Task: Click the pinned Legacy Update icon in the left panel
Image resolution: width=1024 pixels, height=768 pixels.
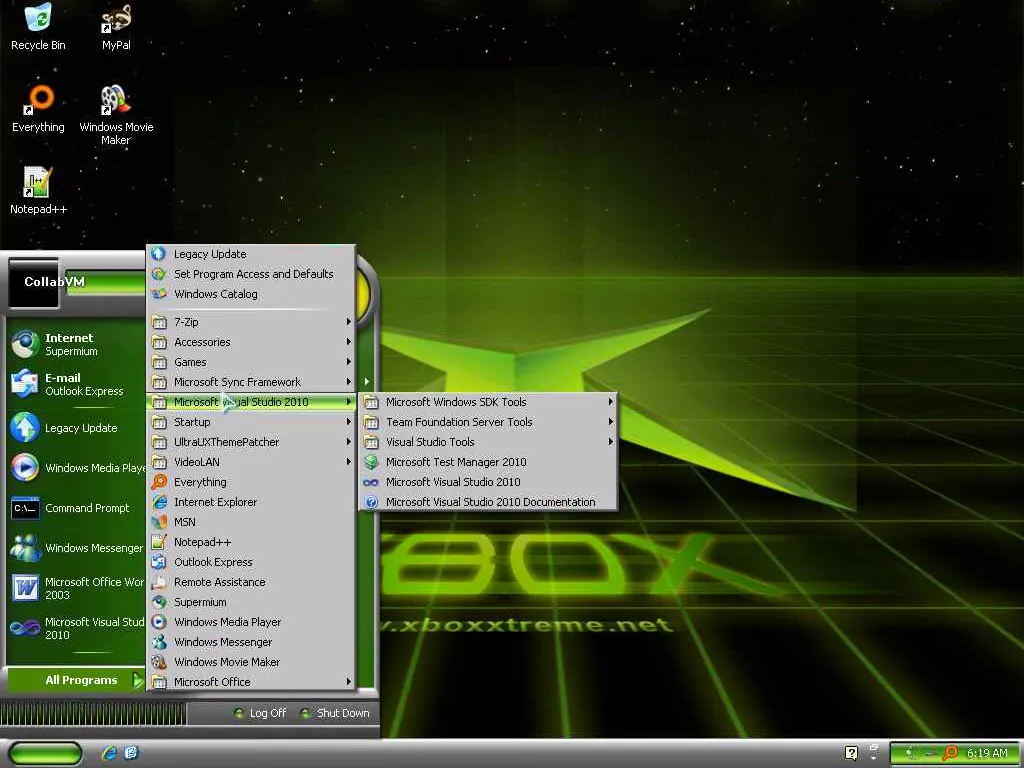Action: click(x=25, y=428)
